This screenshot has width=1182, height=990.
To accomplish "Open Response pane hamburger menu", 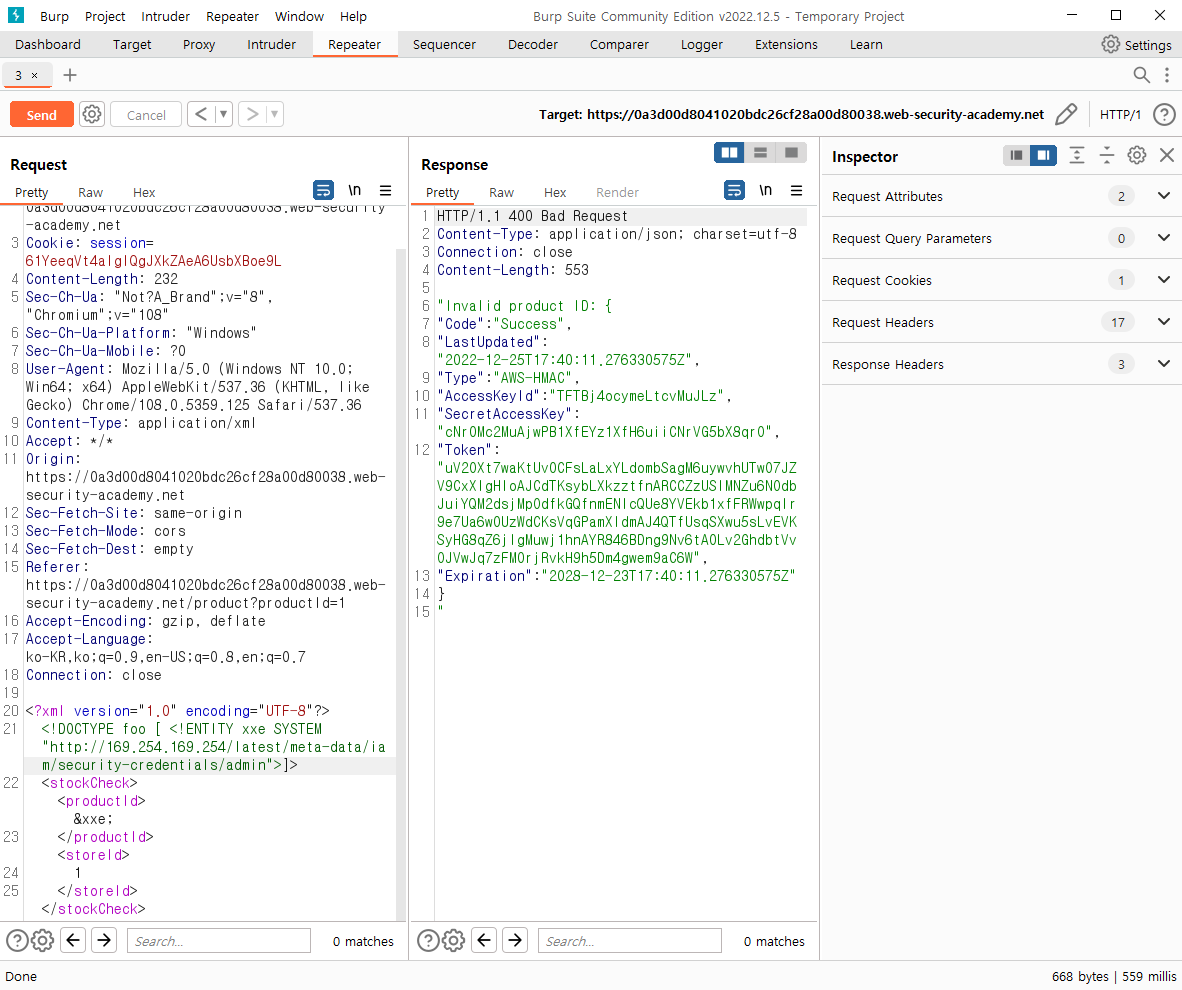I will pyautogui.click(x=796, y=190).
